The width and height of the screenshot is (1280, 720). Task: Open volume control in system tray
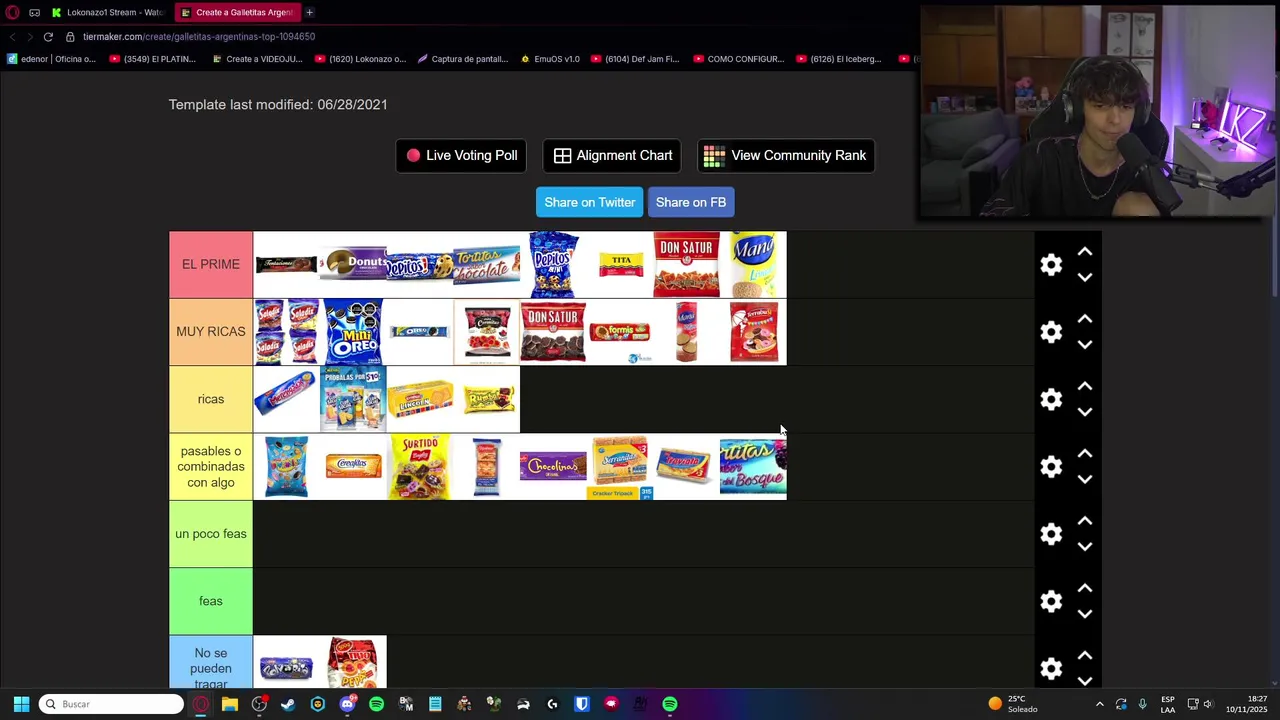[x=1208, y=704]
